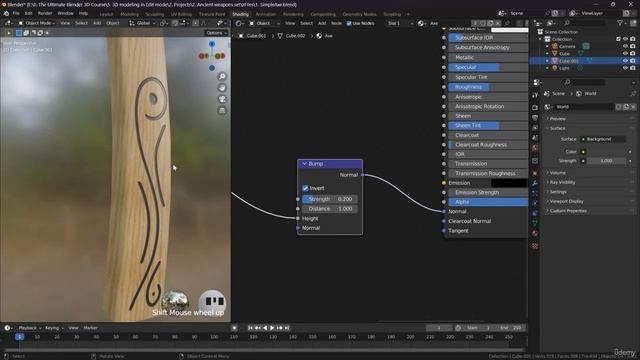640x360 pixels.
Task: Play the animation in reverse
Action: point(265,328)
